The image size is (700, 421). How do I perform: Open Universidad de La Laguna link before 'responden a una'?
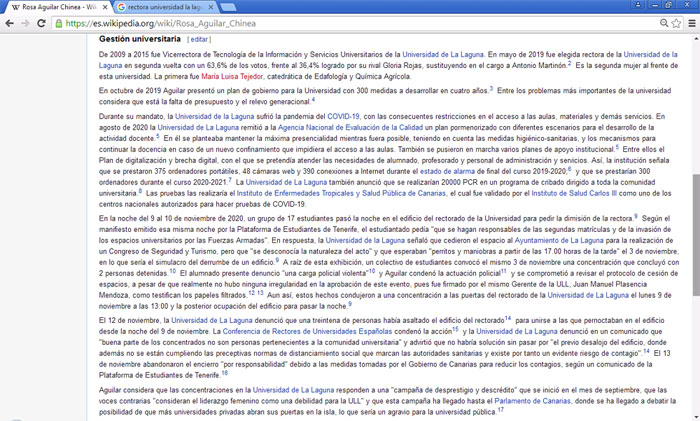(293, 390)
